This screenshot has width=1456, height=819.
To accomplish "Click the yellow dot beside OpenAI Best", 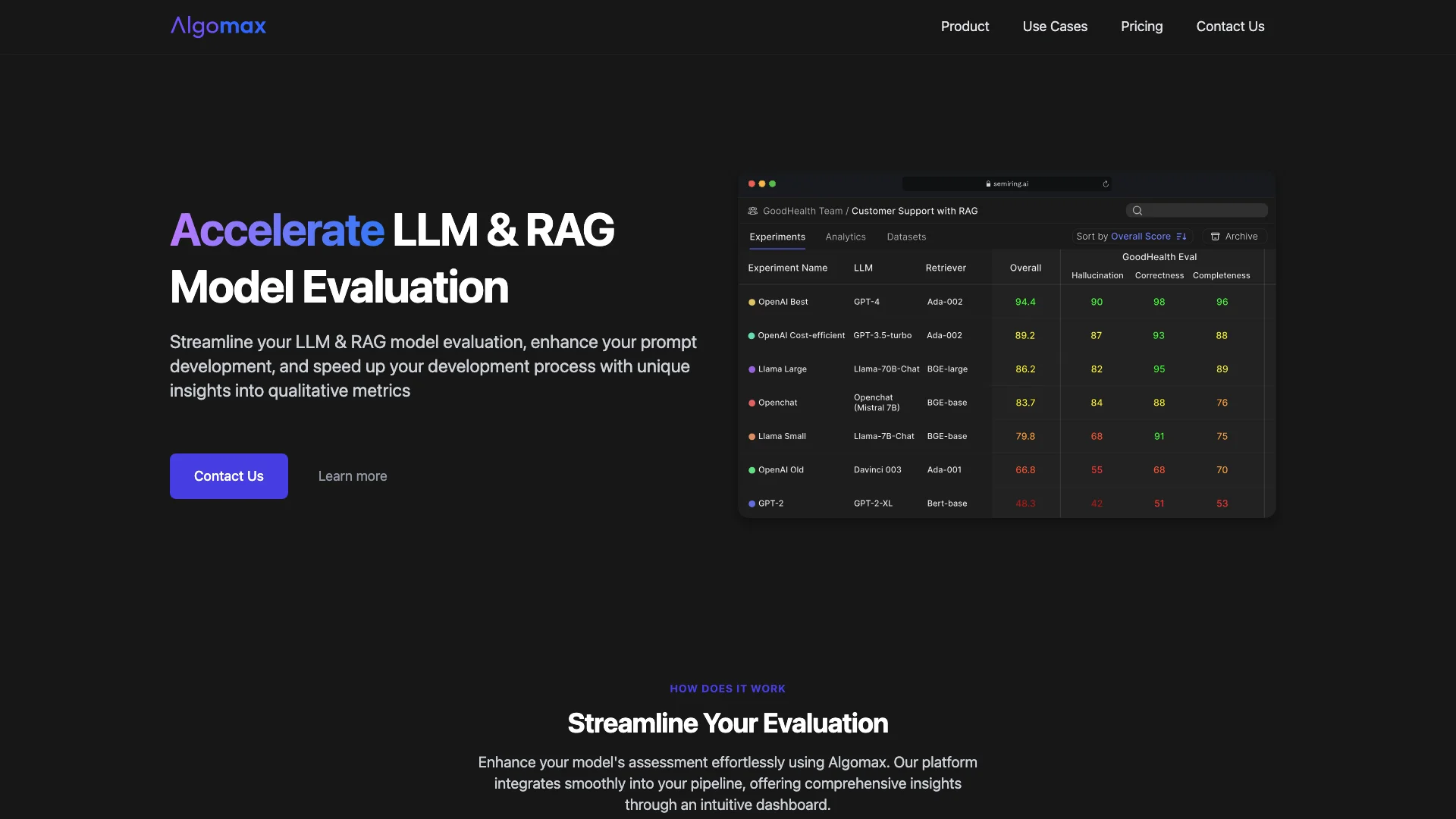I will pos(752,303).
